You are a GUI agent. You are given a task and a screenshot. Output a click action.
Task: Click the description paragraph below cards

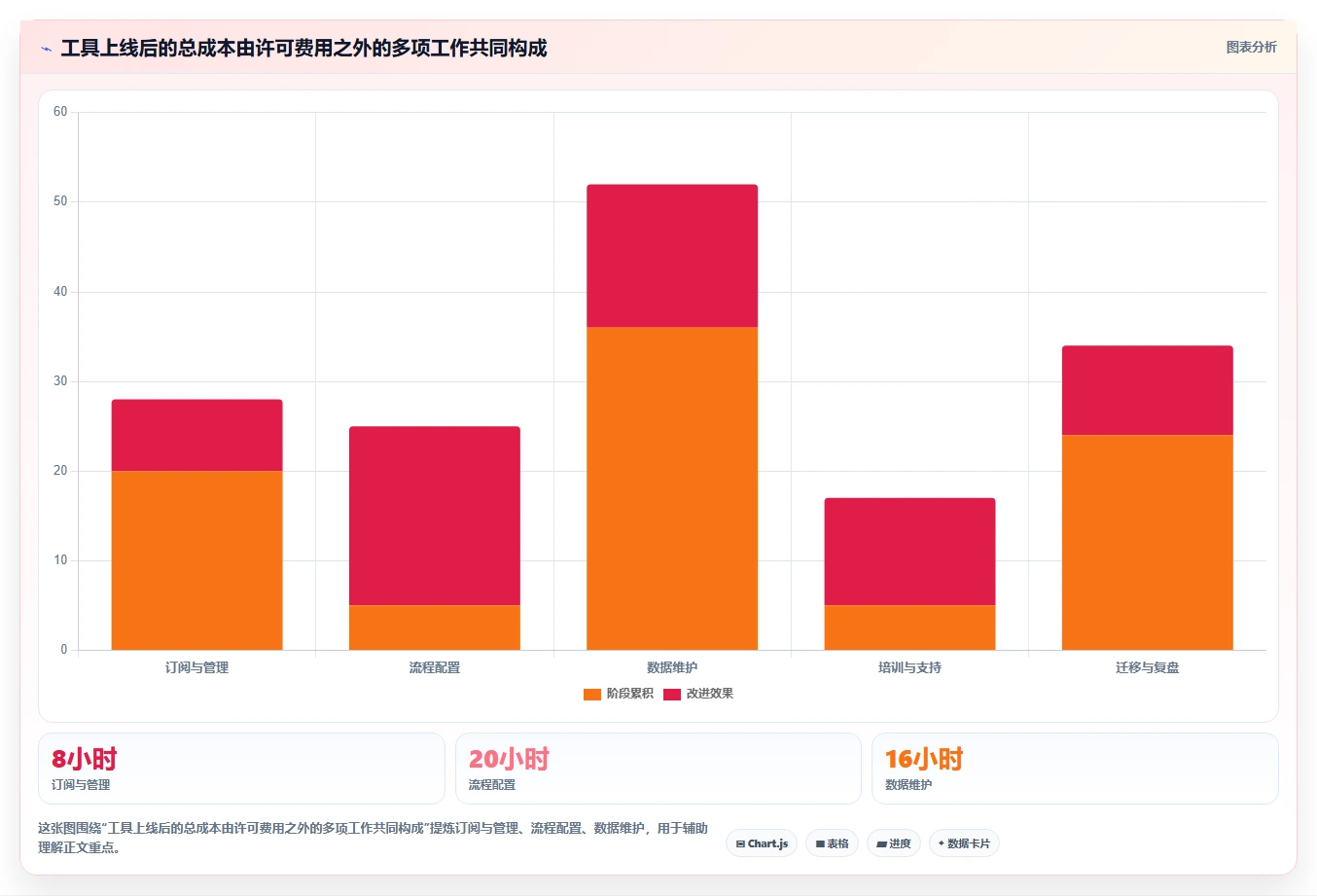373,838
